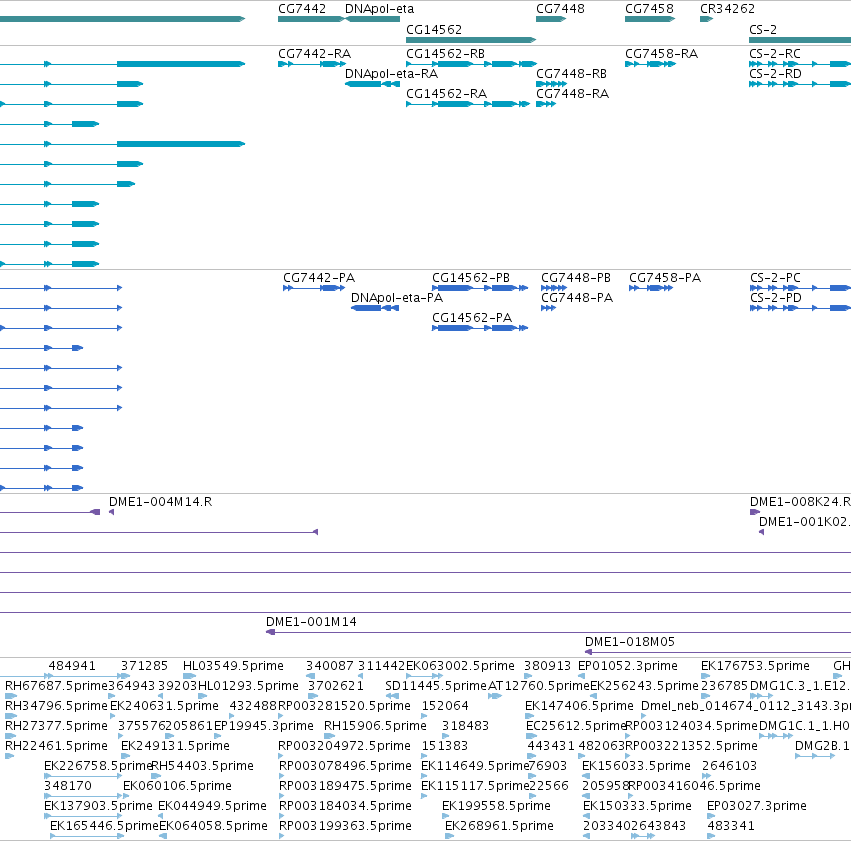
Task: Open the CG14562-RA transcript label
Action: (446, 94)
